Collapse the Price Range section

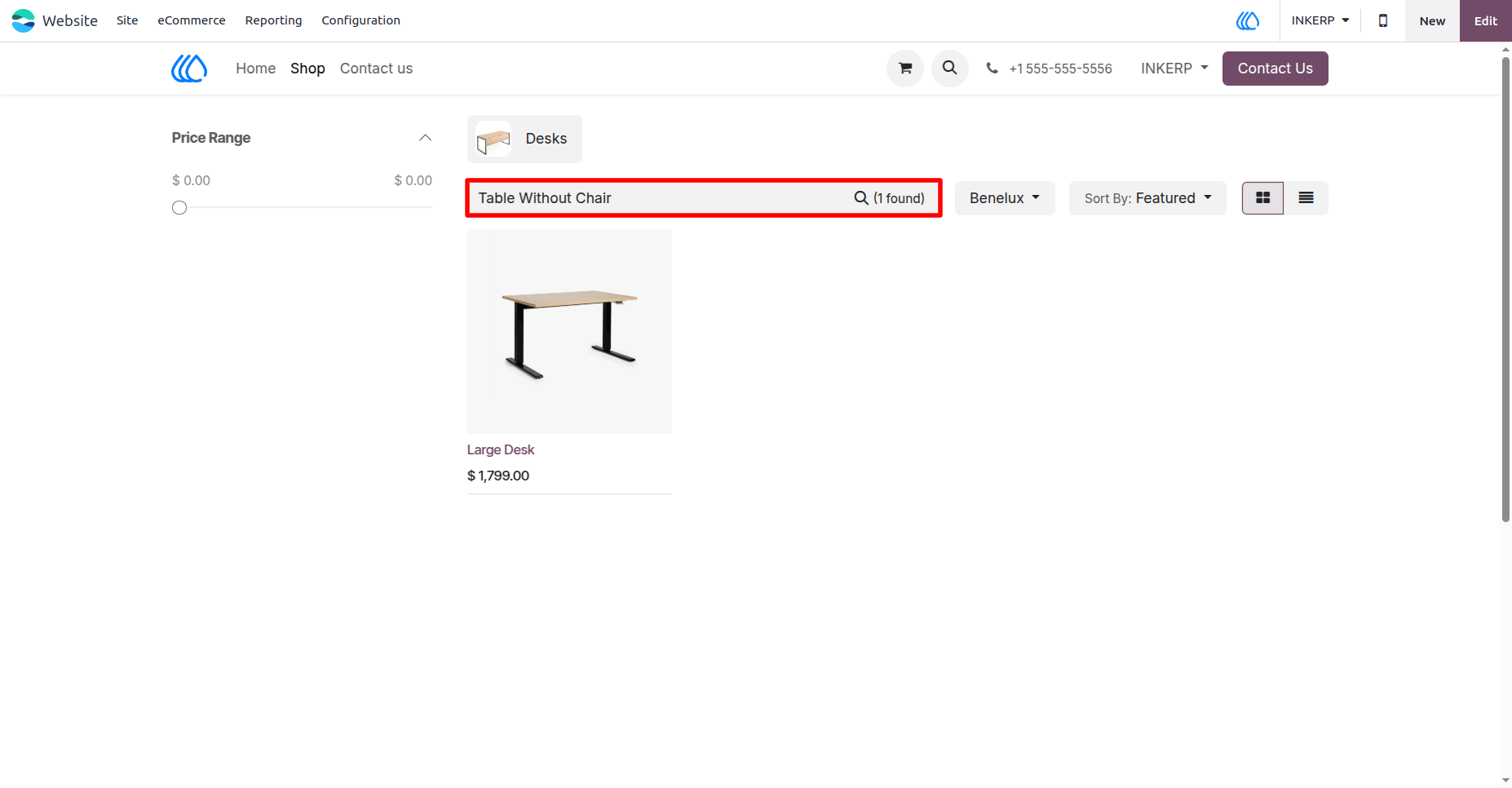click(425, 138)
